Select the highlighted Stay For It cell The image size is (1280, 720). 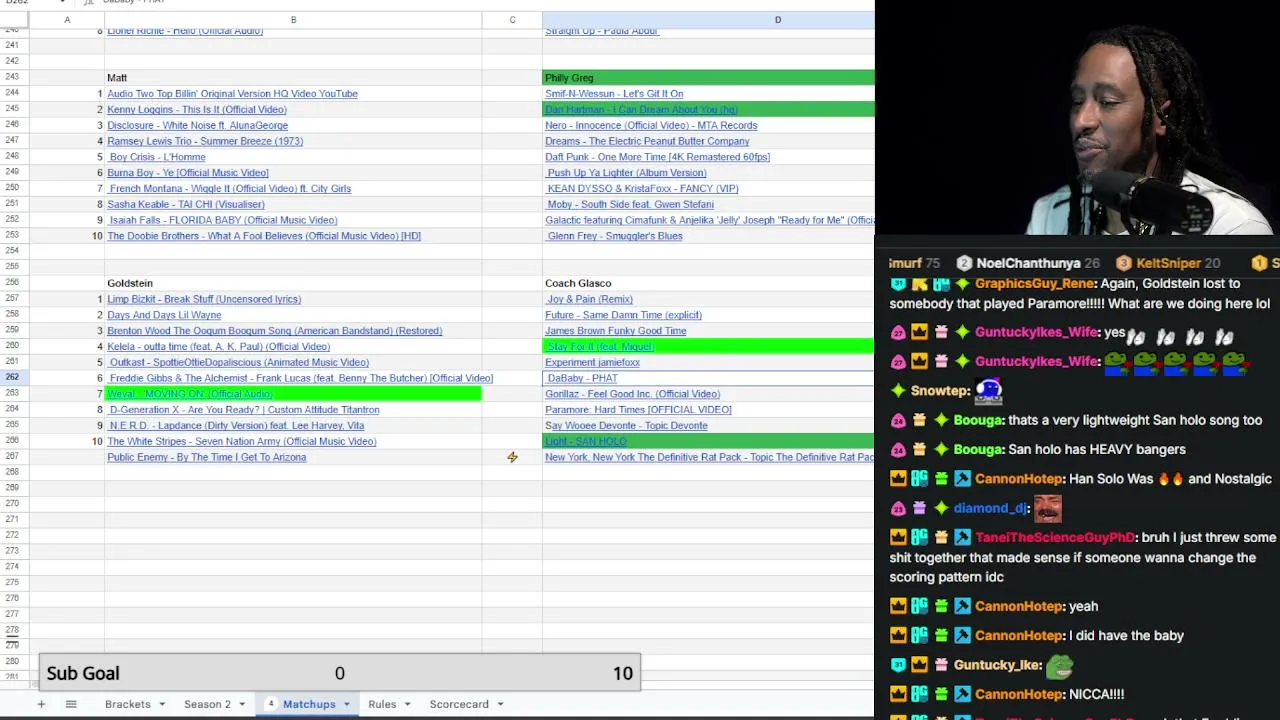(708, 346)
